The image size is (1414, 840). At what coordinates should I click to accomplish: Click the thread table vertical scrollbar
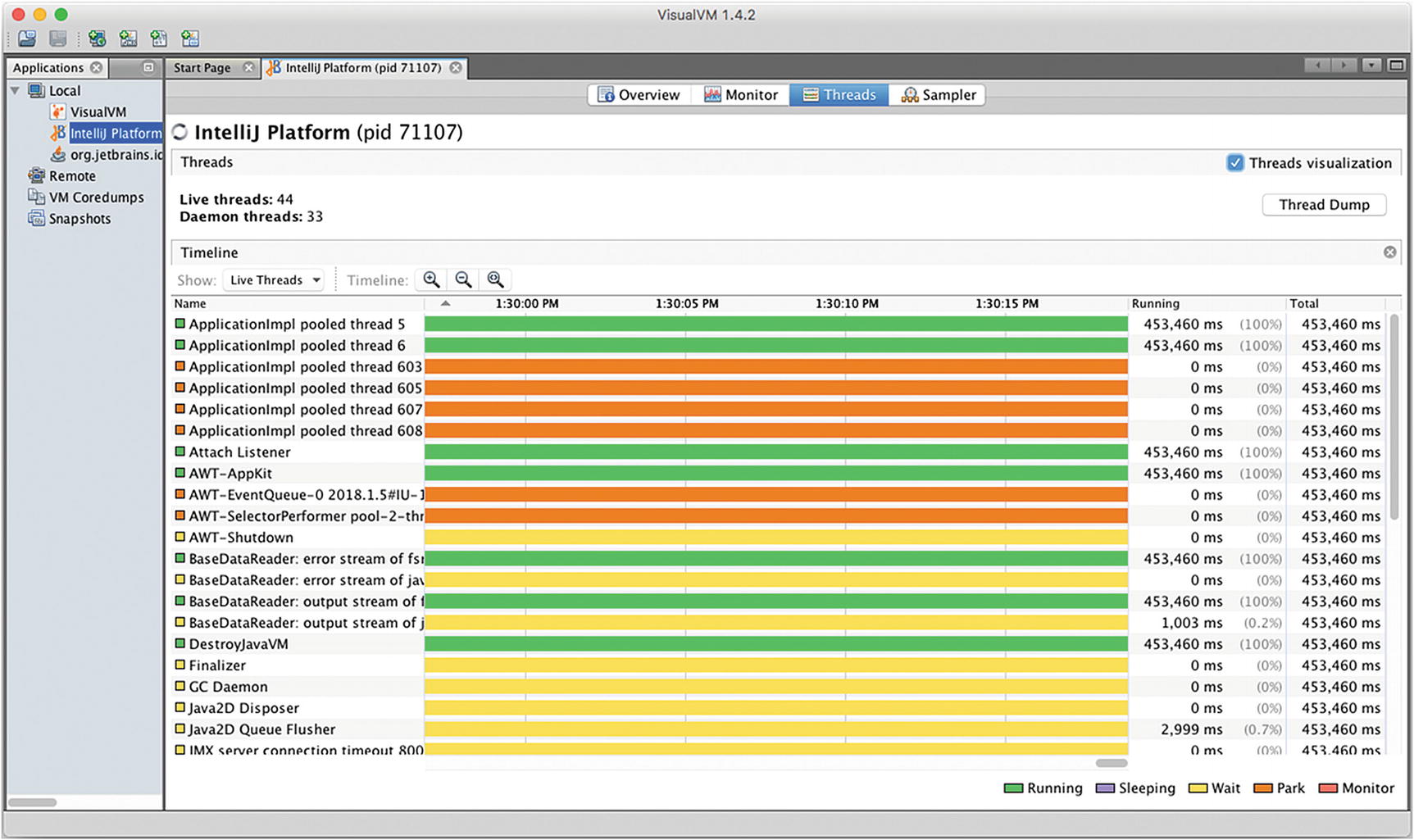(x=1394, y=416)
